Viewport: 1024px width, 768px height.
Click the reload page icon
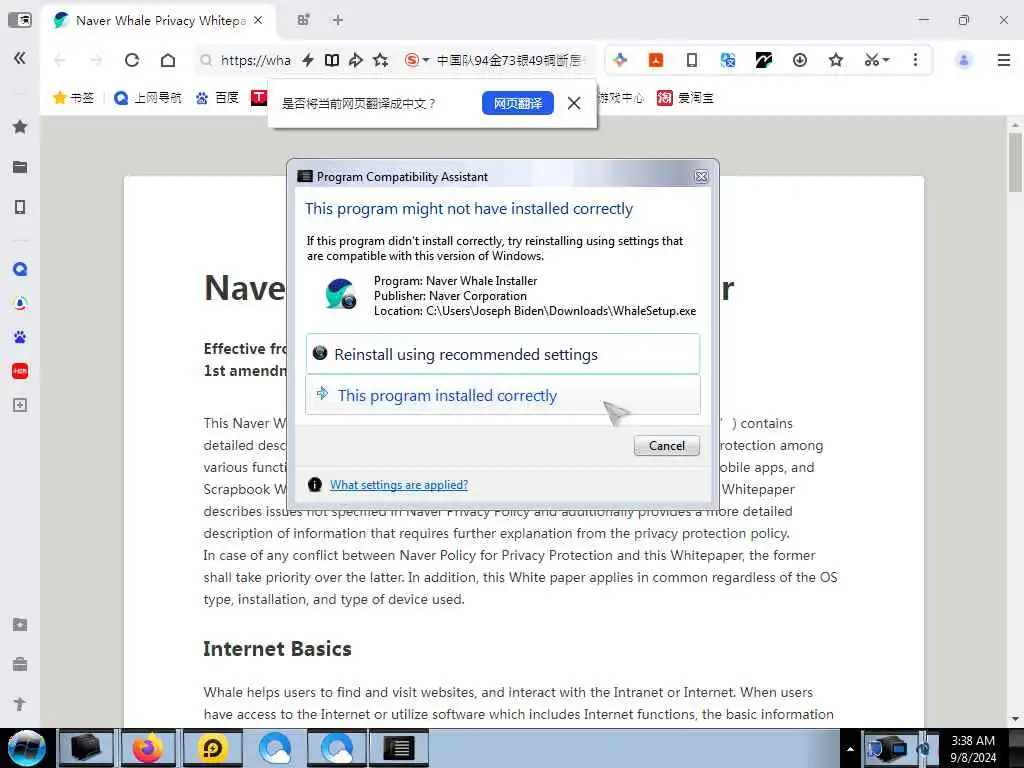click(x=132, y=60)
